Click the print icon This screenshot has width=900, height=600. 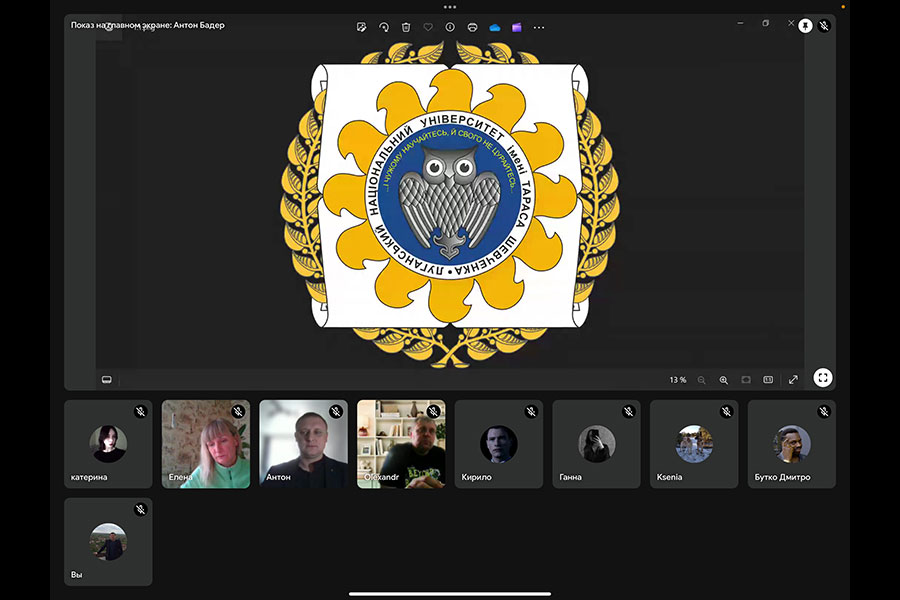472,27
